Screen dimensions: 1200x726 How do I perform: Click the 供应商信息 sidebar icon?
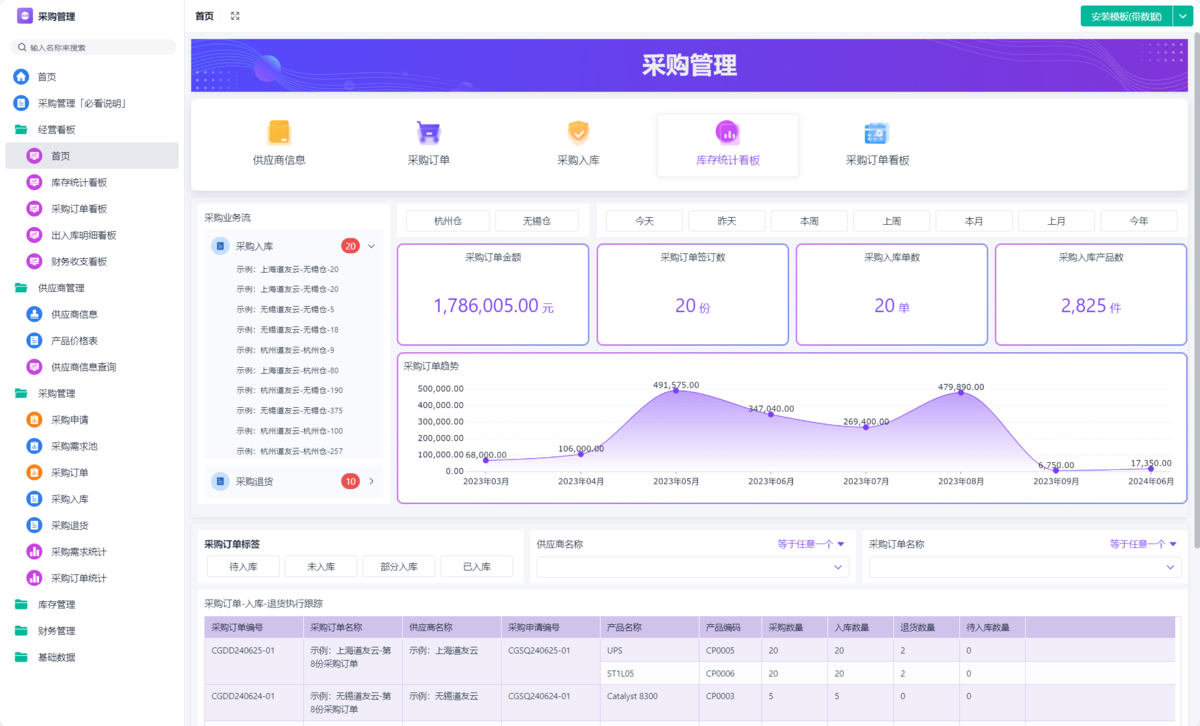34,314
